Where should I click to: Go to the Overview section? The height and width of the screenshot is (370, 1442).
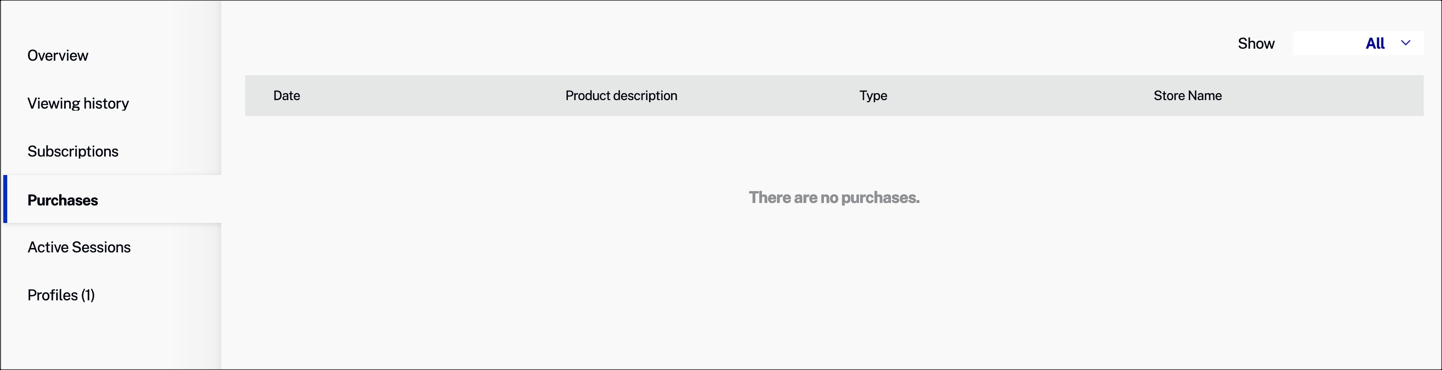tap(58, 55)
